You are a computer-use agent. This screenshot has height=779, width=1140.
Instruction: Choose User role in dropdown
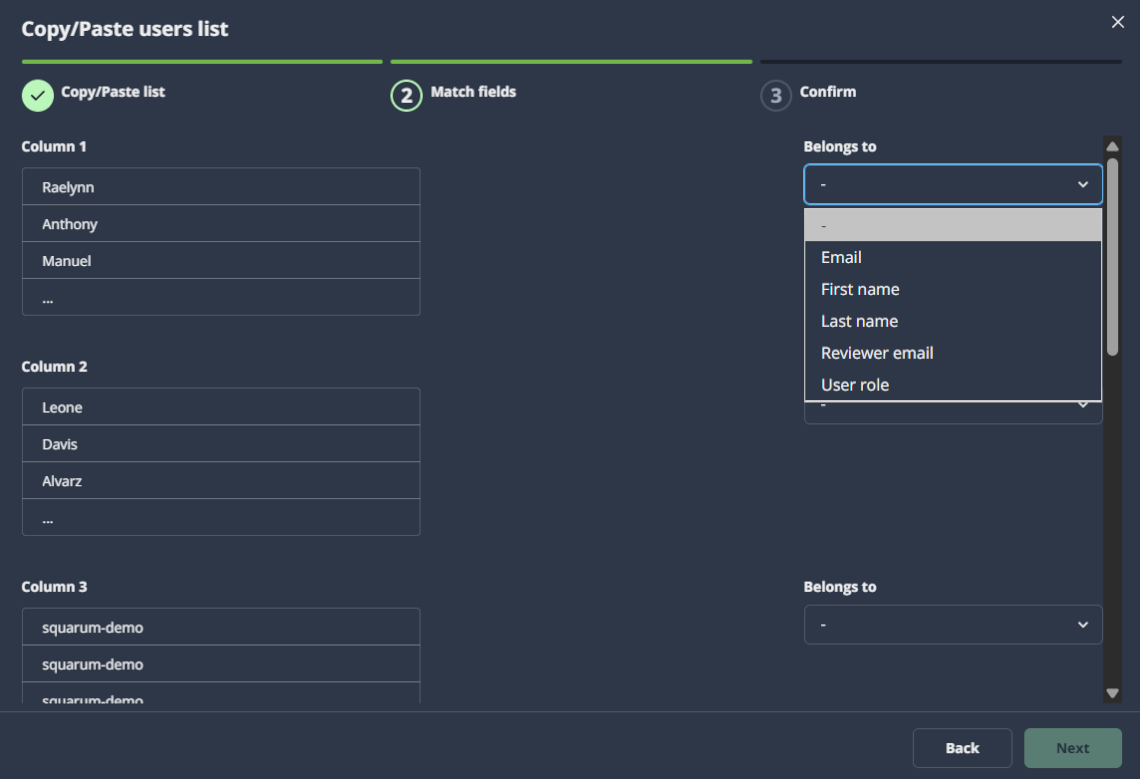(855, 385)
